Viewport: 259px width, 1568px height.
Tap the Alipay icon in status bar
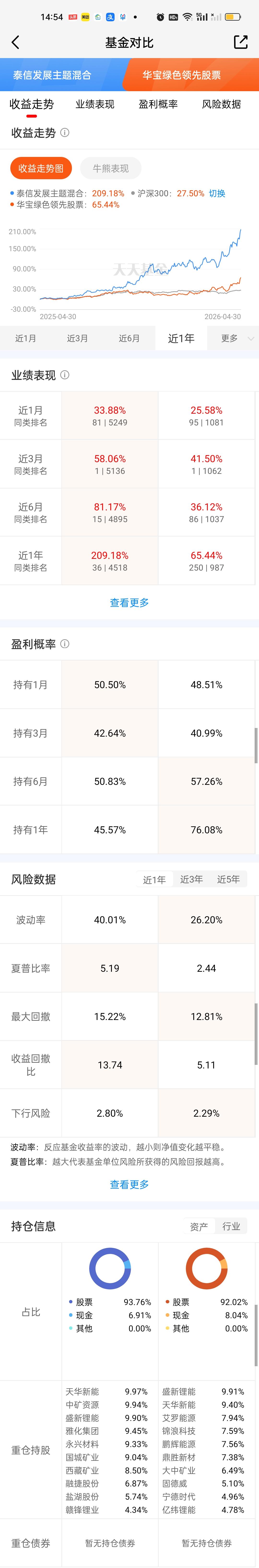(110, 17)
